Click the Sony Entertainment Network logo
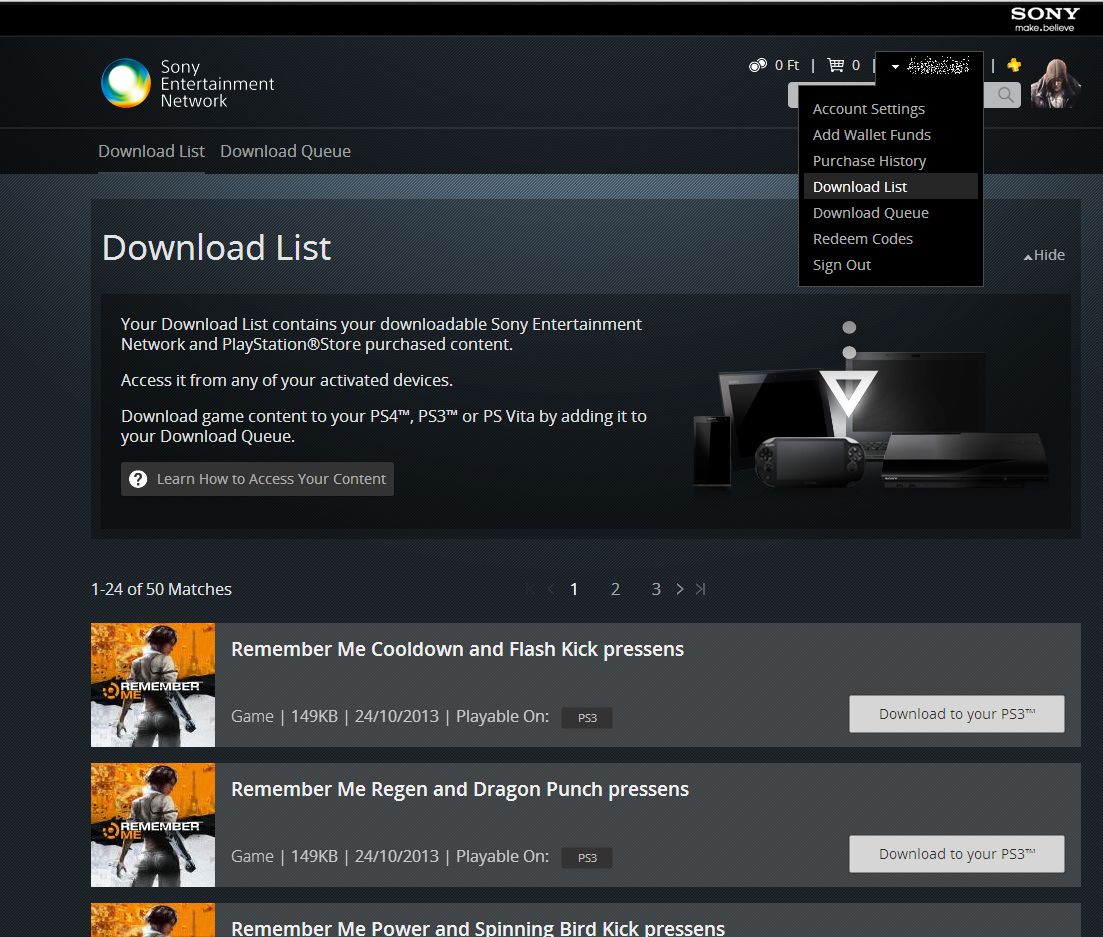 pyautogui.click(x=187, y=83)
